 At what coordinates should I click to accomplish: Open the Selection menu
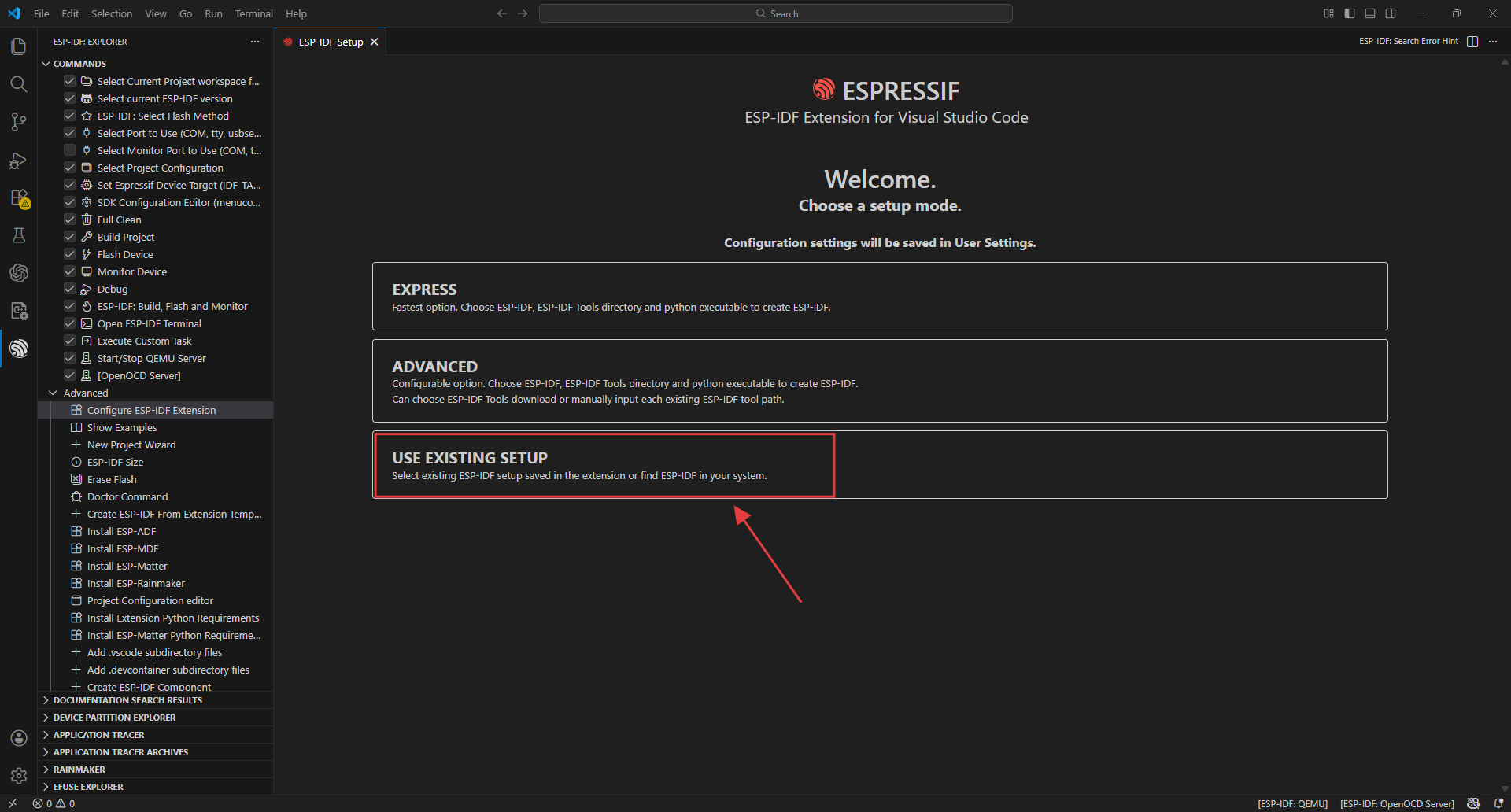coord(112,13)
